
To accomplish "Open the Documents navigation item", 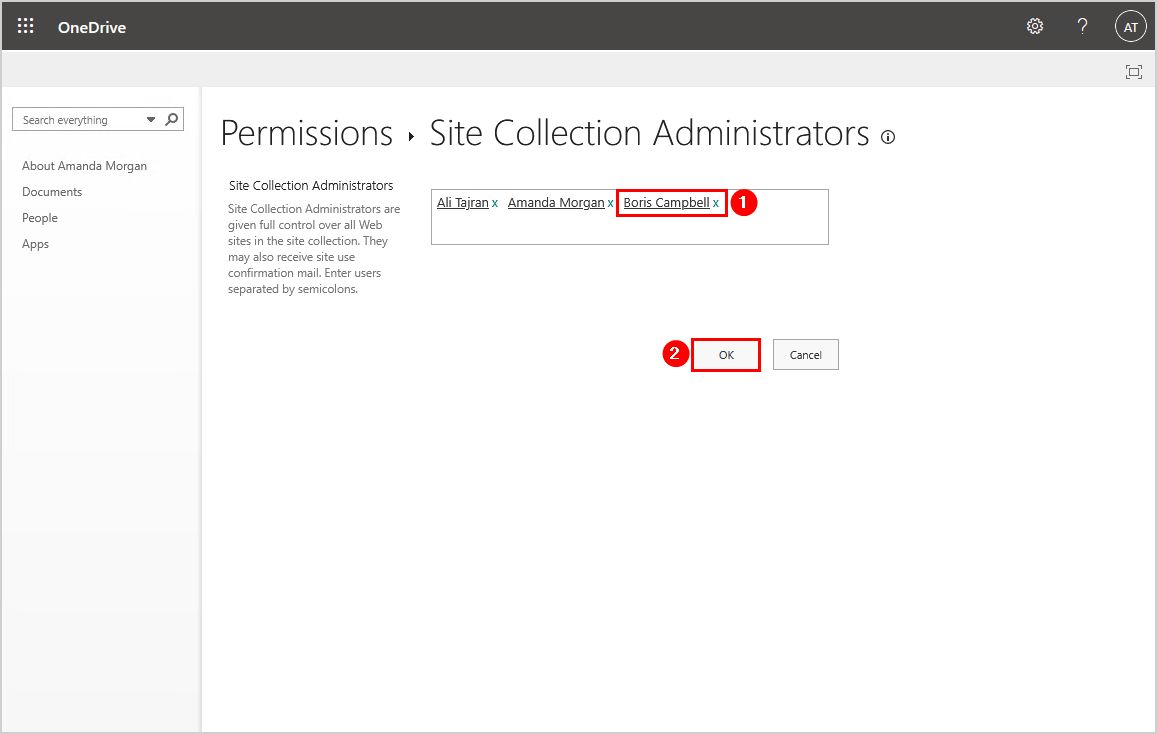I will click(x=52, y=192).
